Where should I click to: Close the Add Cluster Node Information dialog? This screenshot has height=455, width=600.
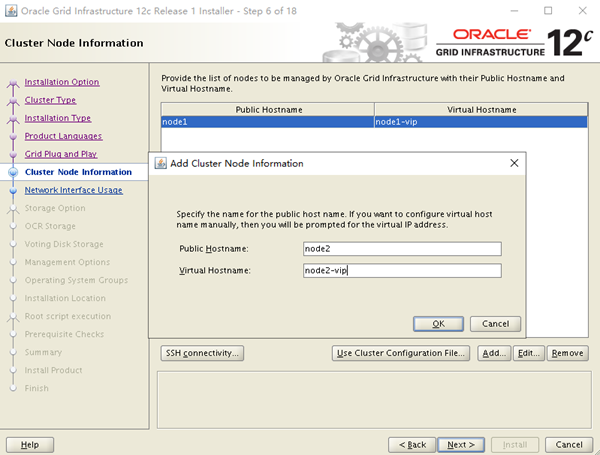[x=514, y=163]
